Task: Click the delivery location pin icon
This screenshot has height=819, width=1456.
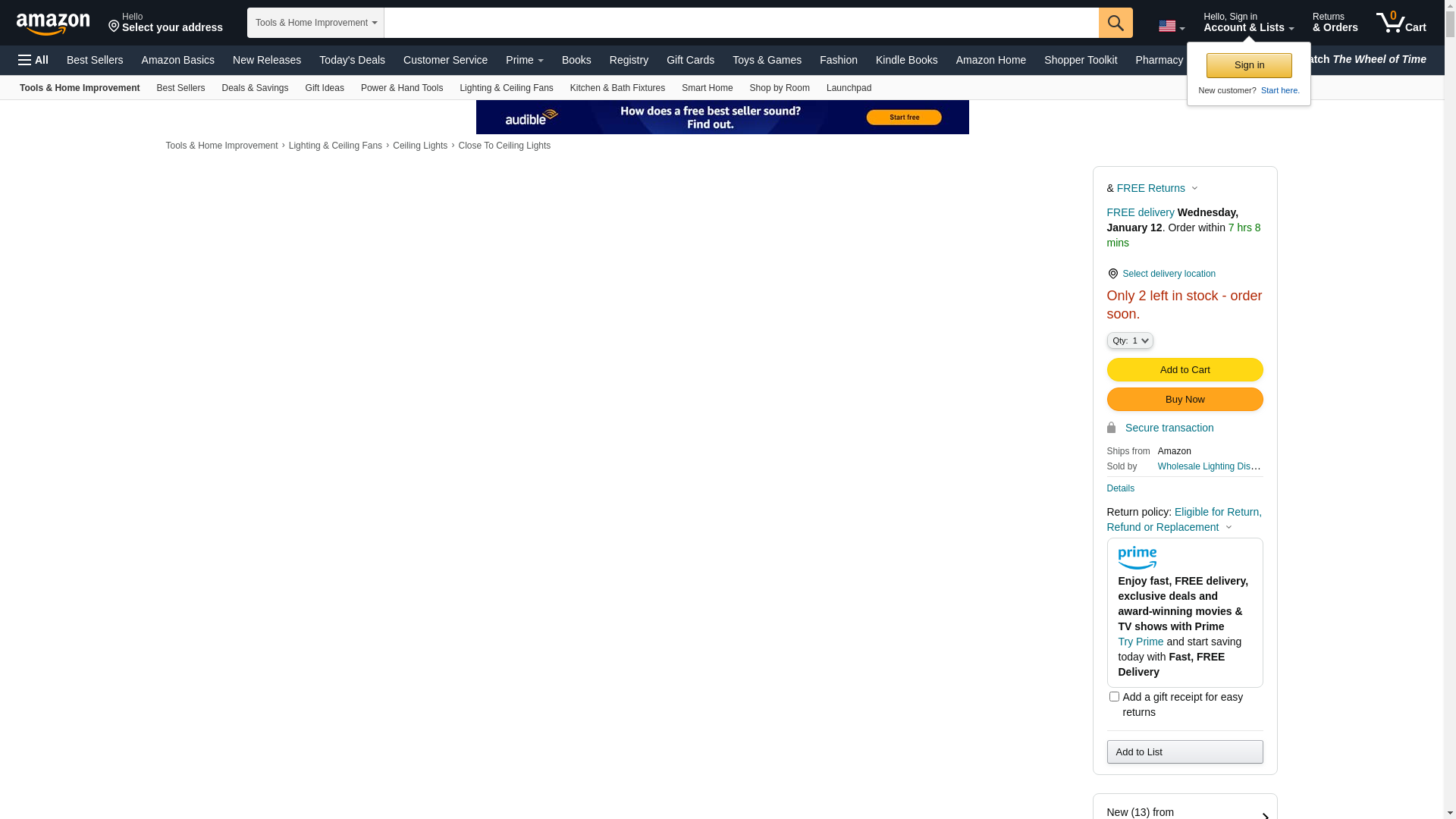Action: [x=1112, y=274]
